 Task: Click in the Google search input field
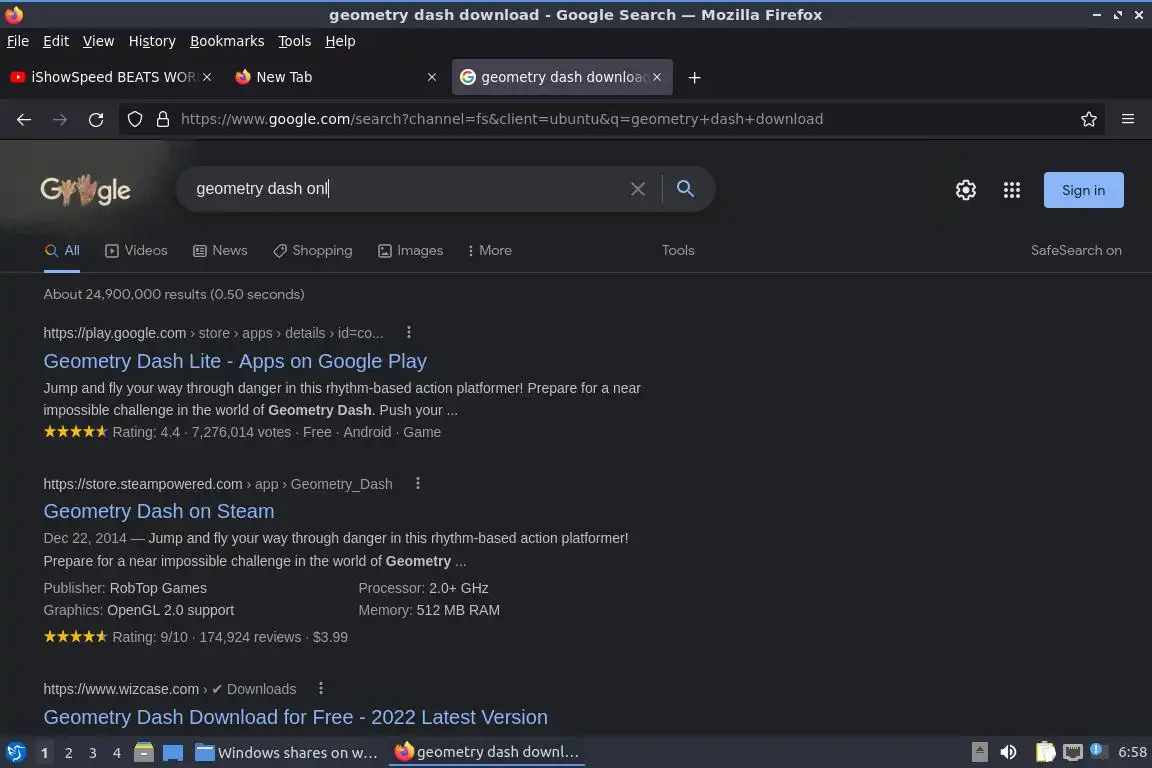pyautogui.click(x=404, y=189)
